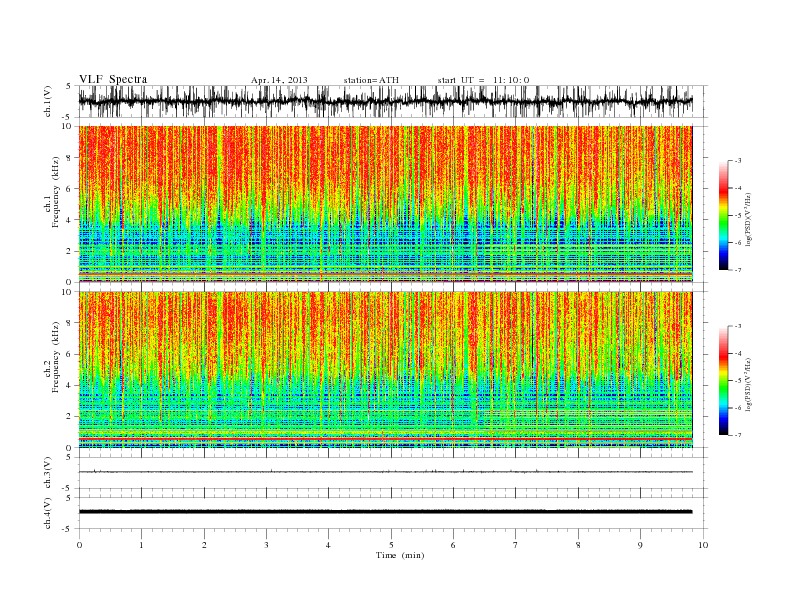Click time-axis tick label "1" at the bottom
792x612 pixels.
tap(141, 545)
